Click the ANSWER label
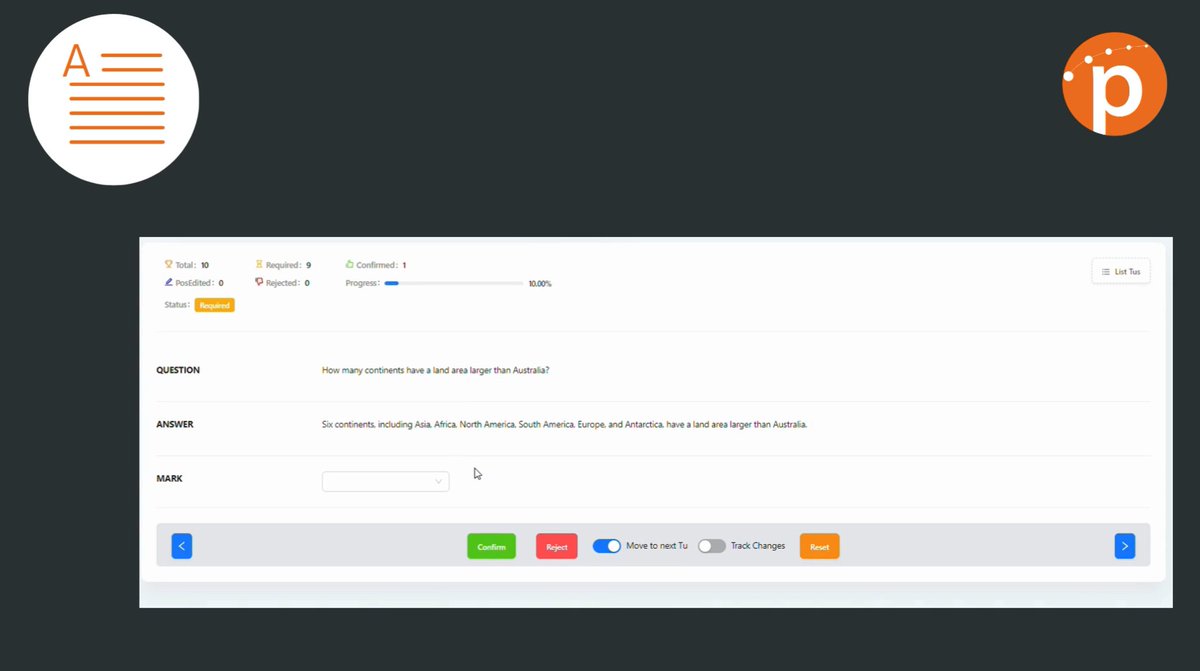 click(175, 424)
